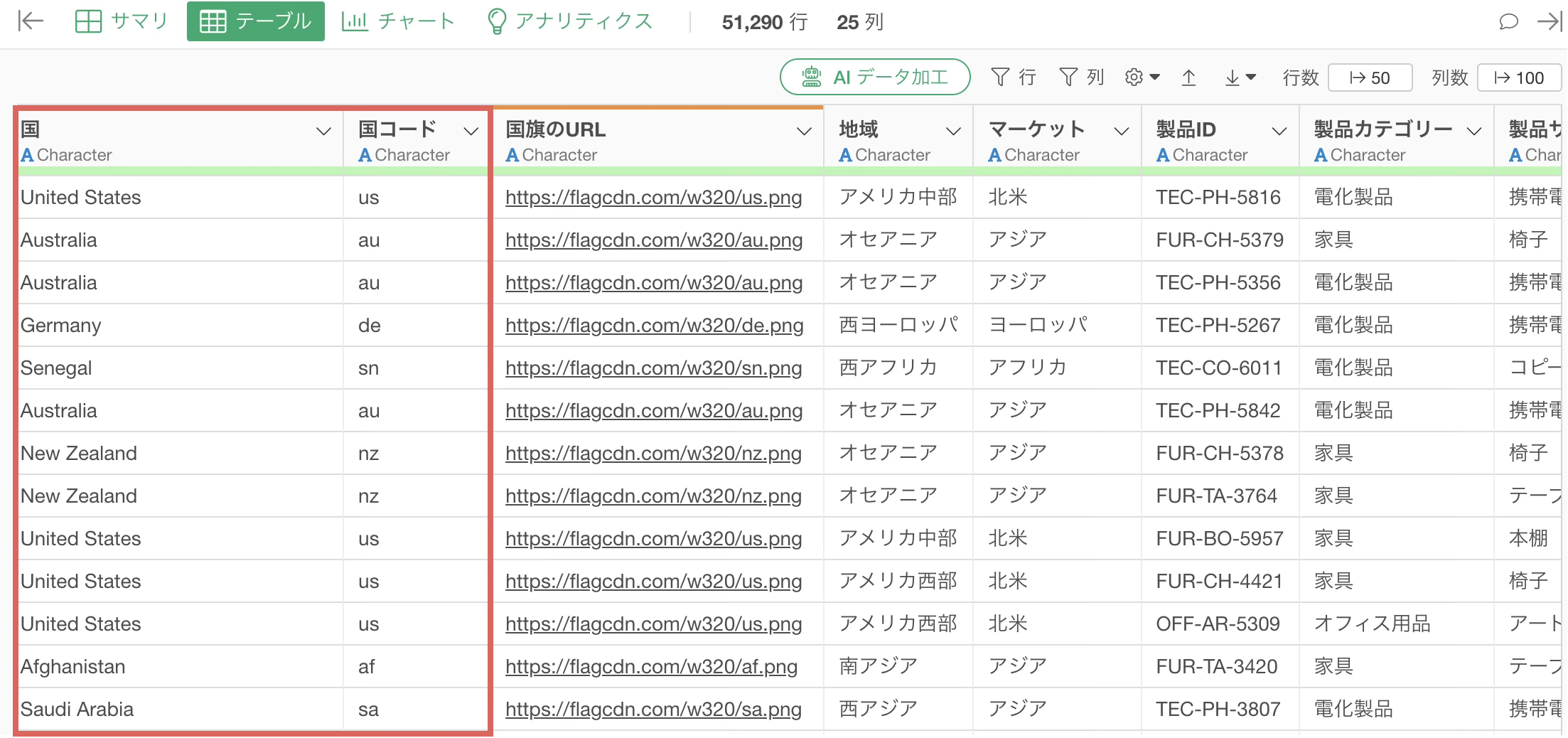Edit the 列数 column count field

(x=1519, y=77)
